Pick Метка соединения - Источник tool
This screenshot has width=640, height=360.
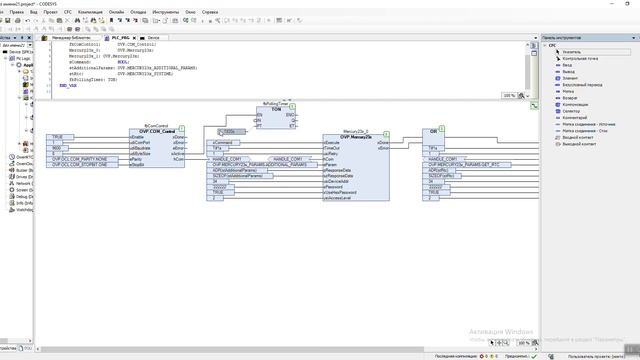589,124
